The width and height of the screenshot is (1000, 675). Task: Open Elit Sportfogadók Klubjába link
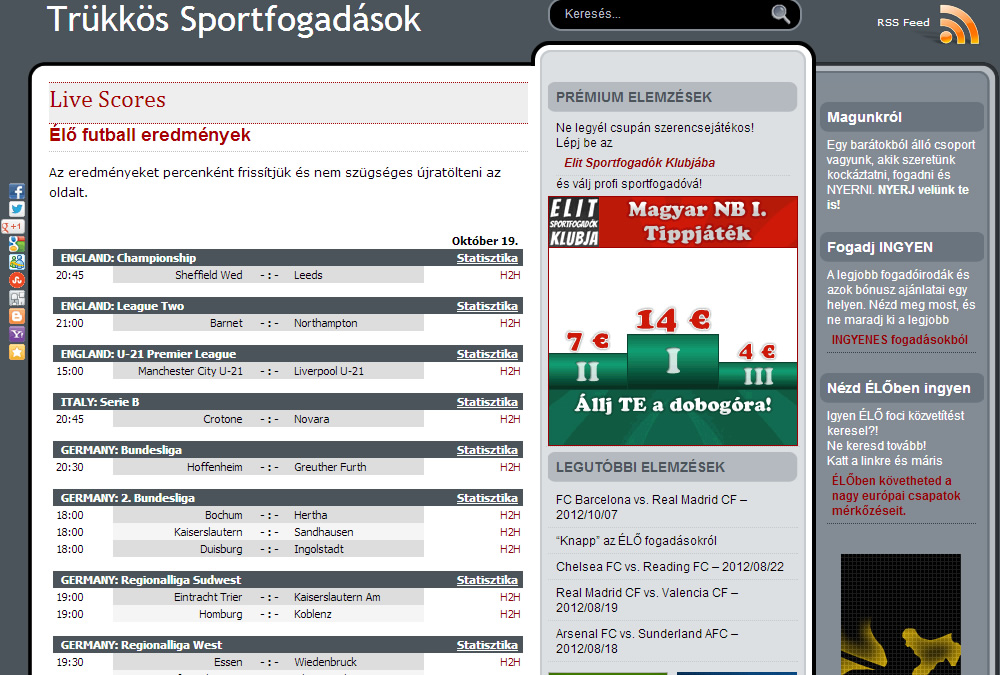(639, 163)
